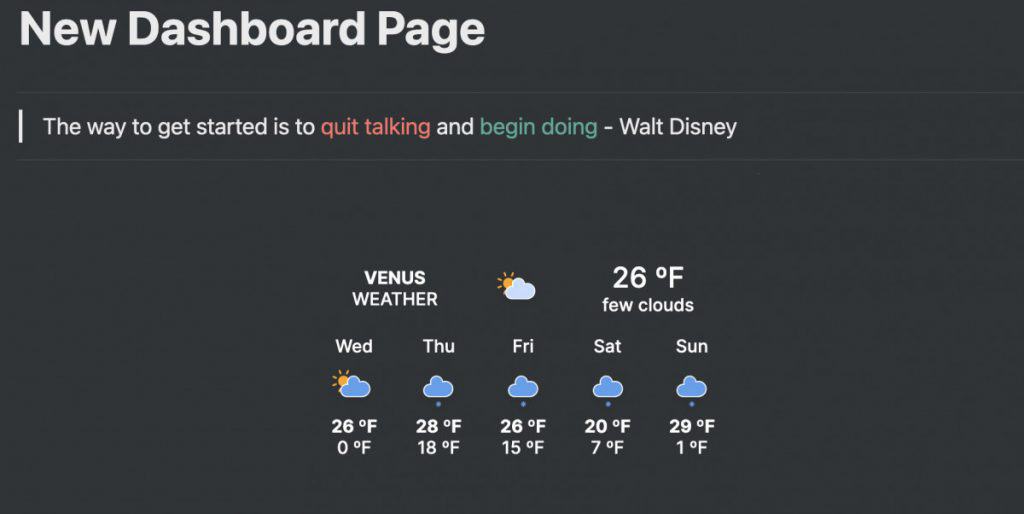Click Thursday's snow cloud icon
The width and height of the screenshot is (1024, 514).
click(438, 390)
